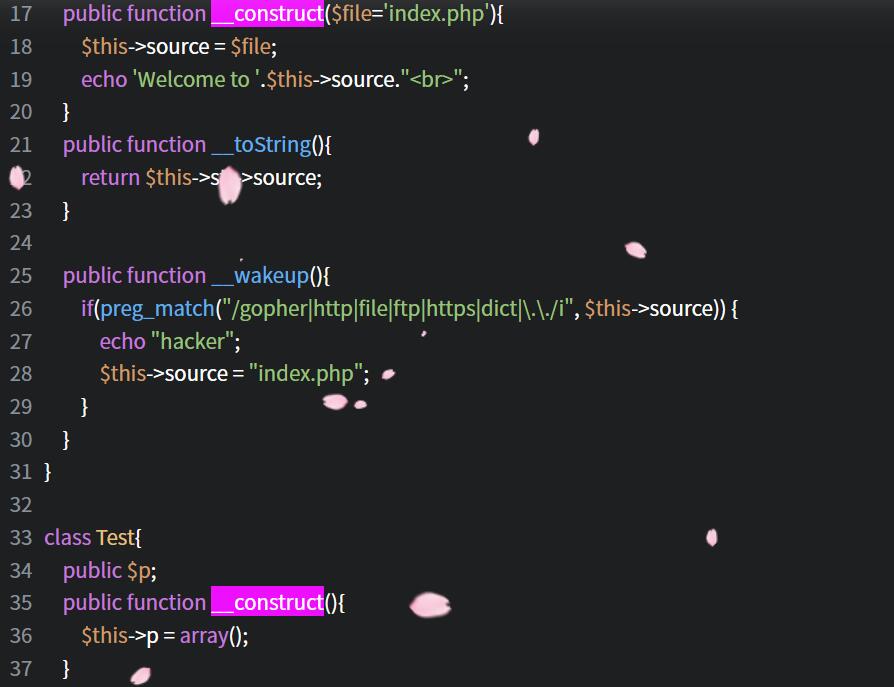This screenshot has width=894, height=687.
Task: Click line number 17 in the gutter
Action: [21, 14]
